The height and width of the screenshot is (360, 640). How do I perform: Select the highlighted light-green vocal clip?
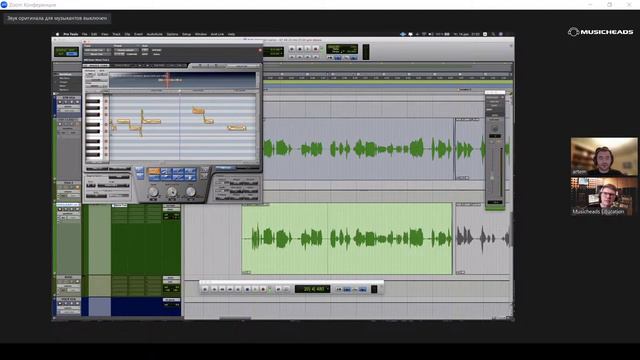click(347, 239)
